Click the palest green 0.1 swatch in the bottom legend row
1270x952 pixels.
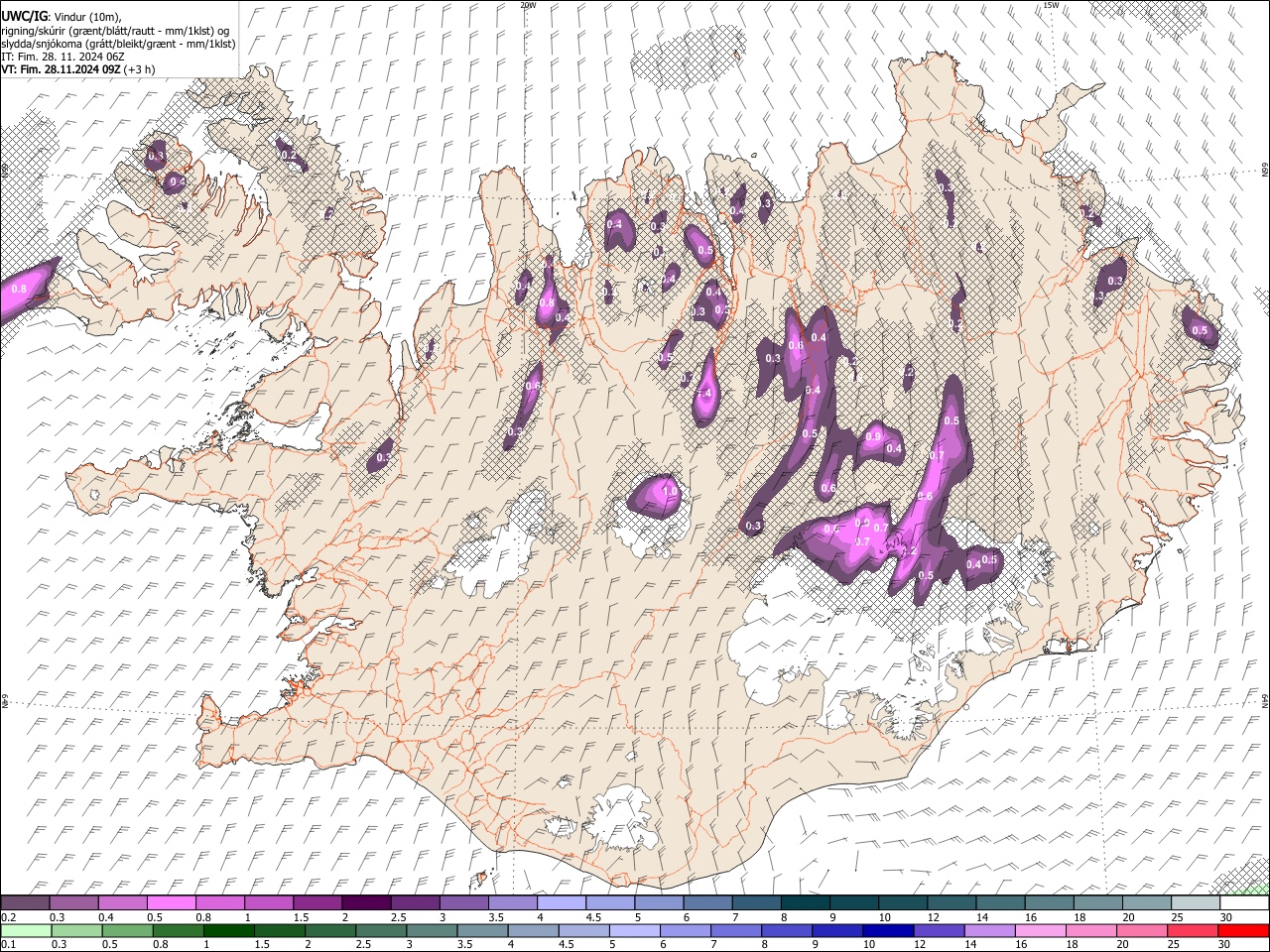(26, 930)
